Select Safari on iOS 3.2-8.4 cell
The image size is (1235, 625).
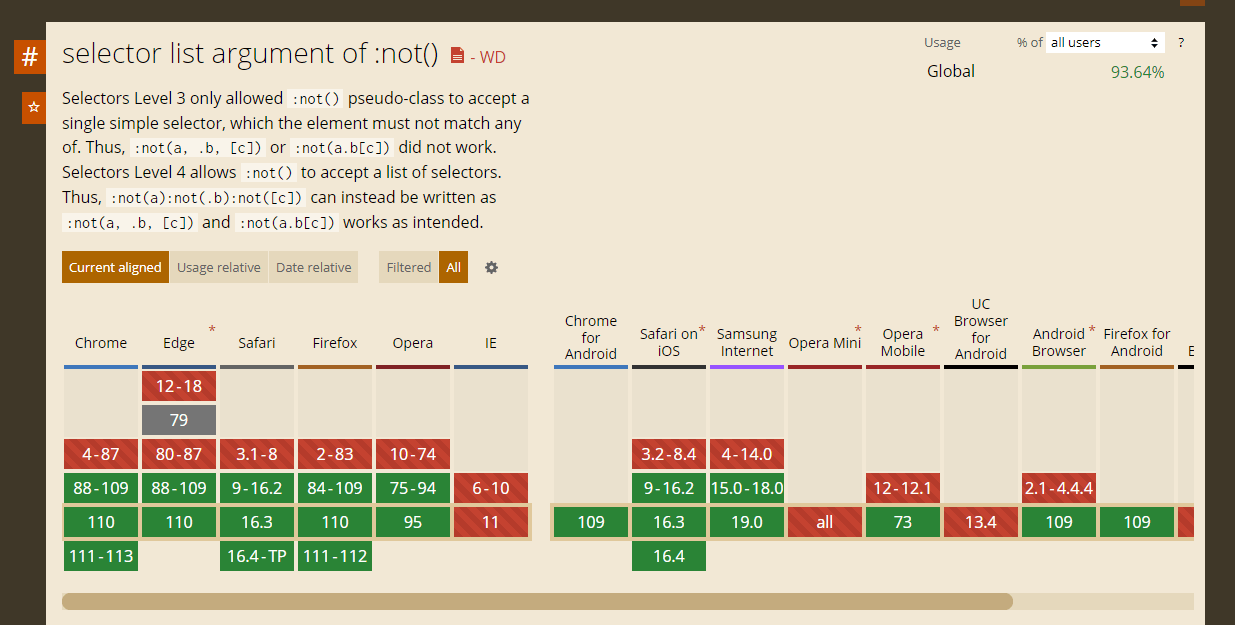pyautogui.click(x=669, y=454)
